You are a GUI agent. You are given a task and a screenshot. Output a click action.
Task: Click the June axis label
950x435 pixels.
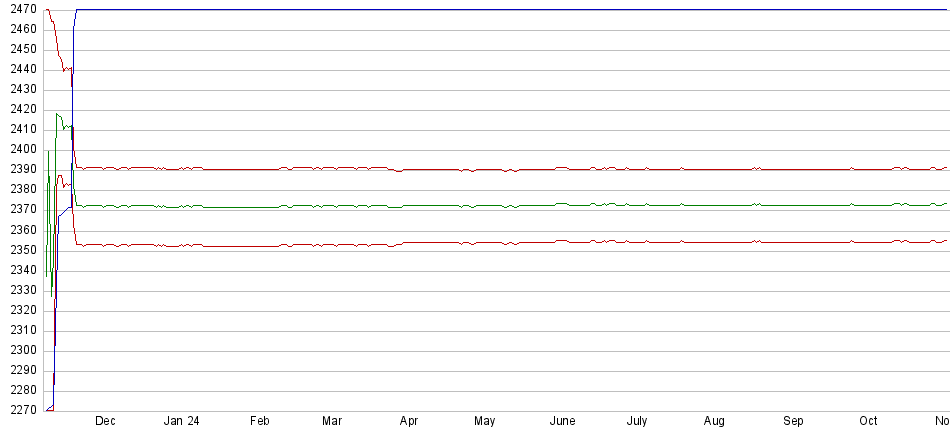[x=562, y=421]
